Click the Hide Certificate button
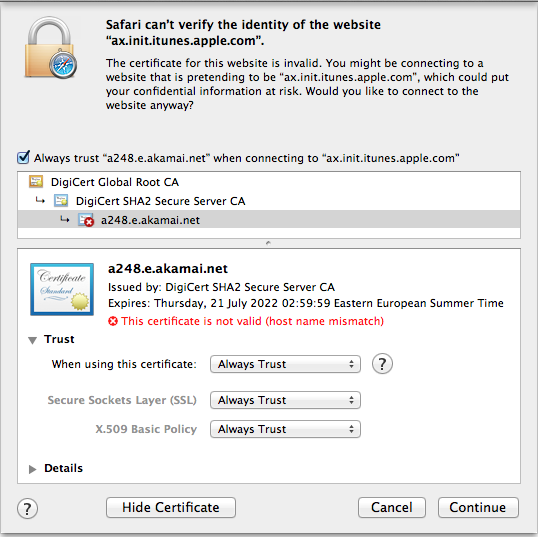 [171, 507]
